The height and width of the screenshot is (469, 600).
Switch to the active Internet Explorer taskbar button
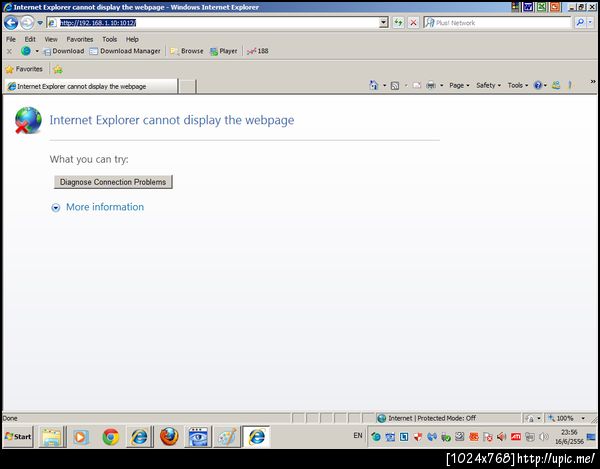[256, 437]
